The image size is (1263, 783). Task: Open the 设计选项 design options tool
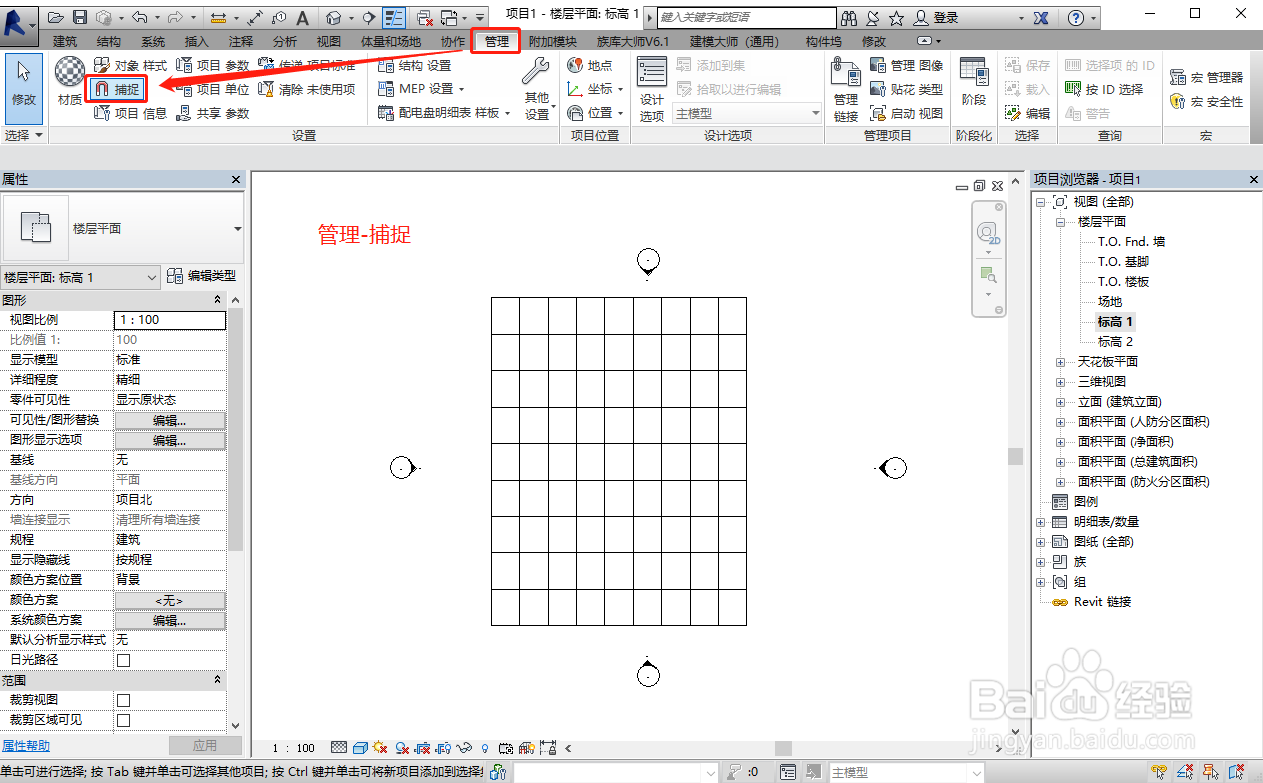(652, 89)
